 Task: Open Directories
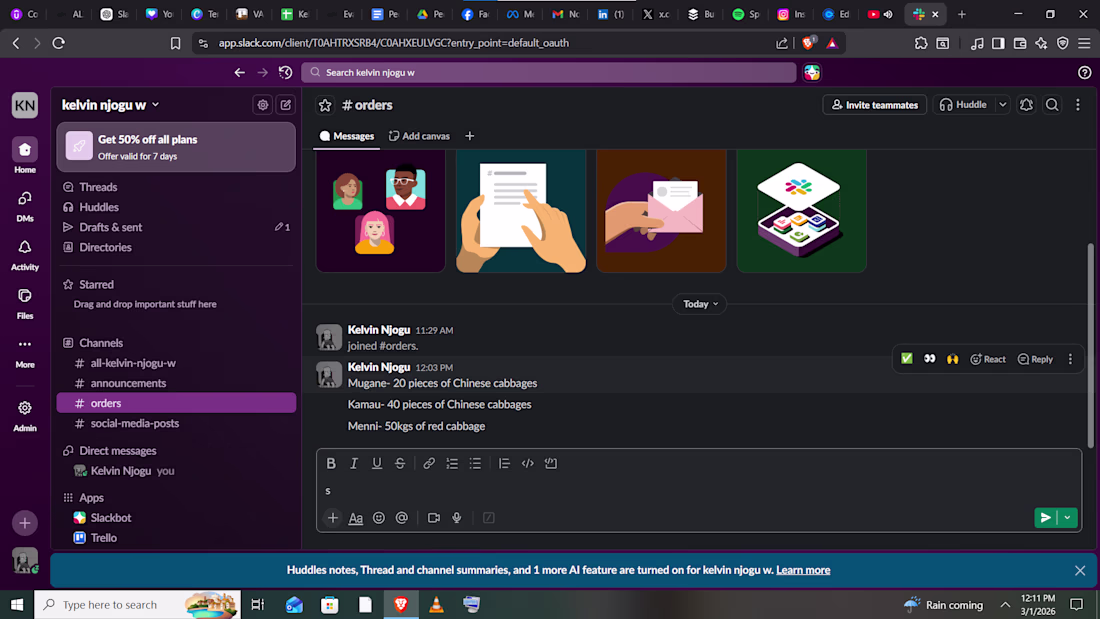click(176, 247)
